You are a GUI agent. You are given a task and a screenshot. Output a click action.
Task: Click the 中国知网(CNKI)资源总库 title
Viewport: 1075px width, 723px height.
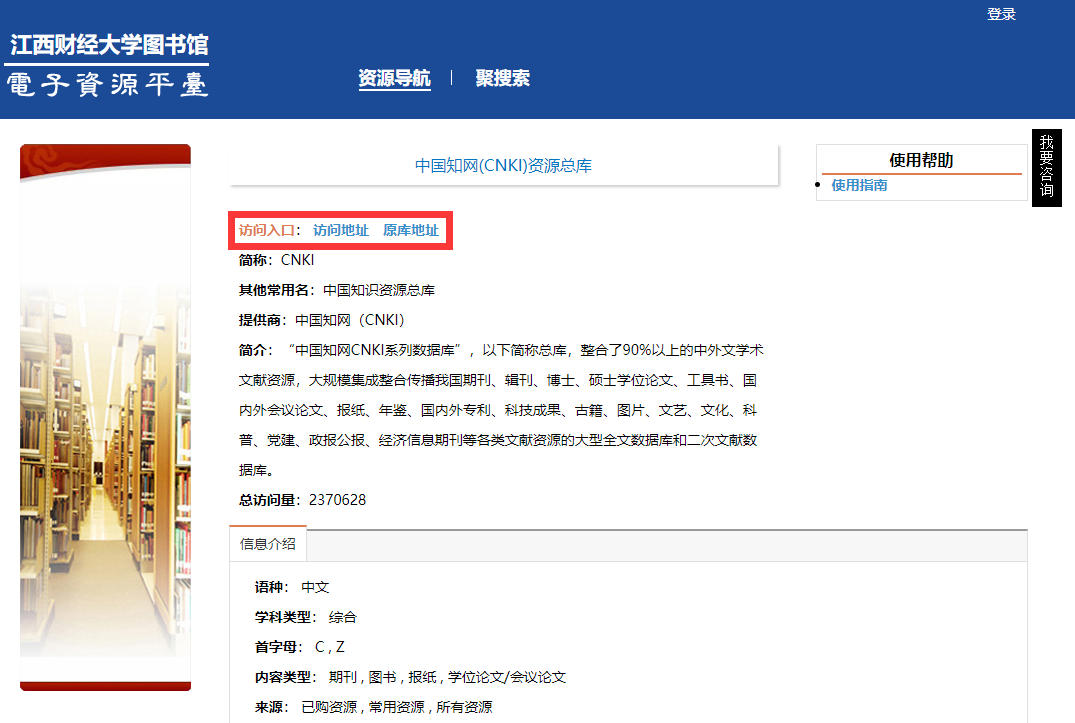pyautogui.click(x=503, y=166)
